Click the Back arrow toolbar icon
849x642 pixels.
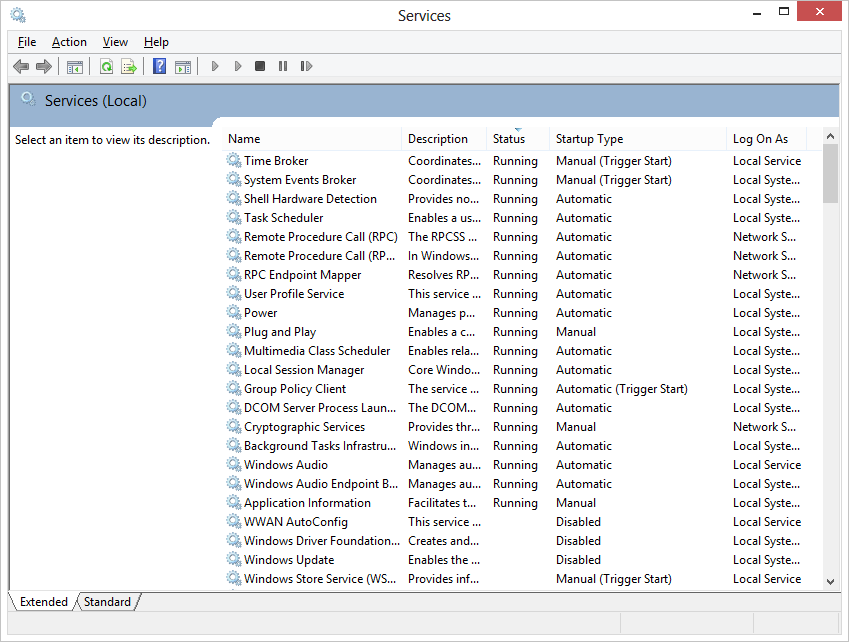coord(21,67)
